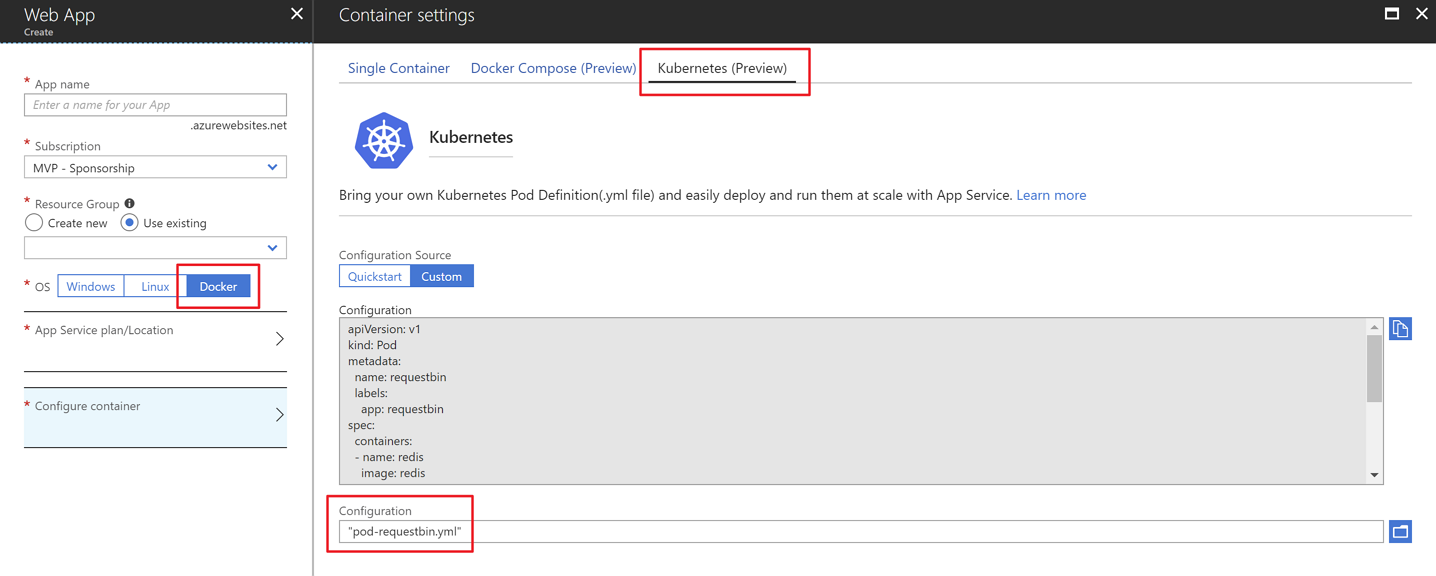Open the Docker Compose (Preview) tab
The height and width of the screenshot is (576, 1436).
point(553,68)
